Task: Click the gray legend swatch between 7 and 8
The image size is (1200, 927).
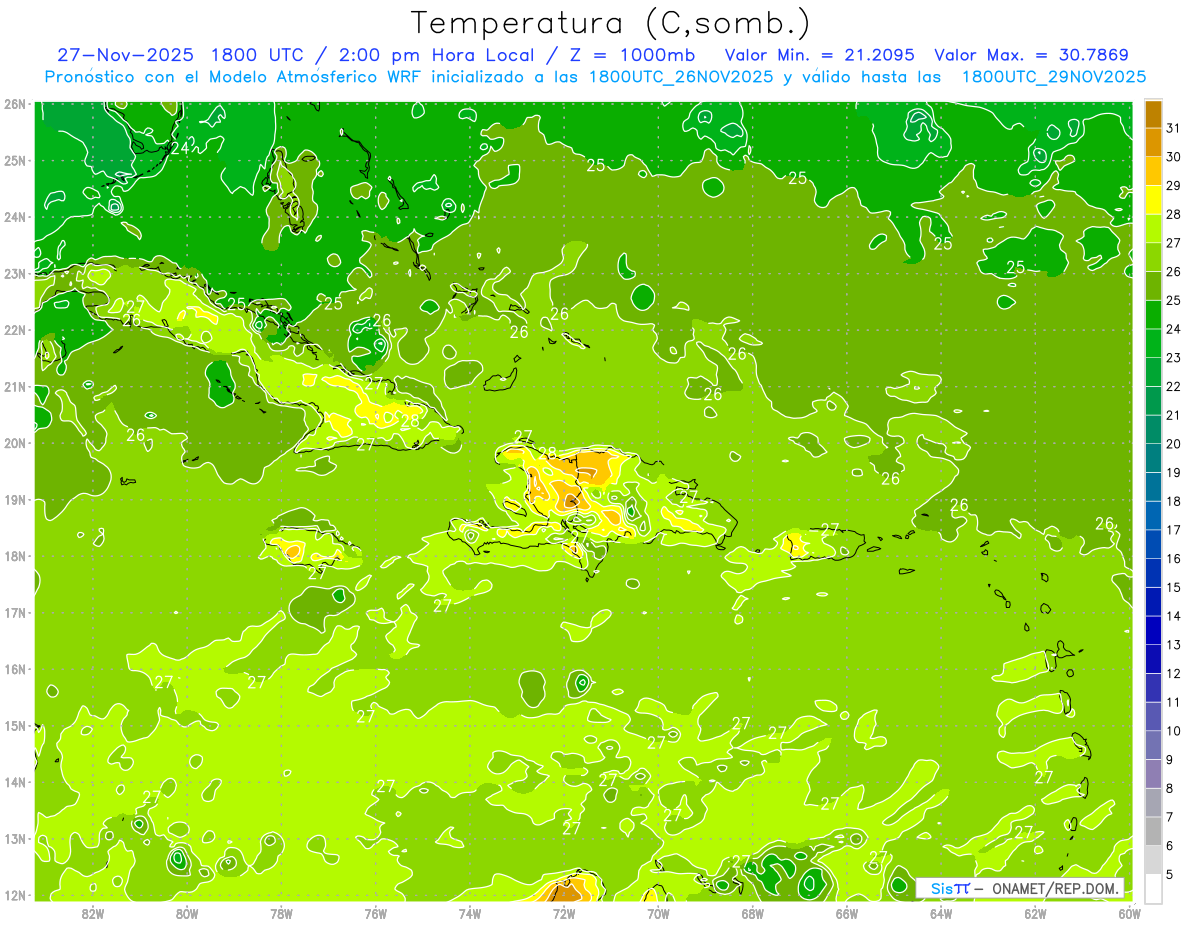Action: click(1153, 802)
